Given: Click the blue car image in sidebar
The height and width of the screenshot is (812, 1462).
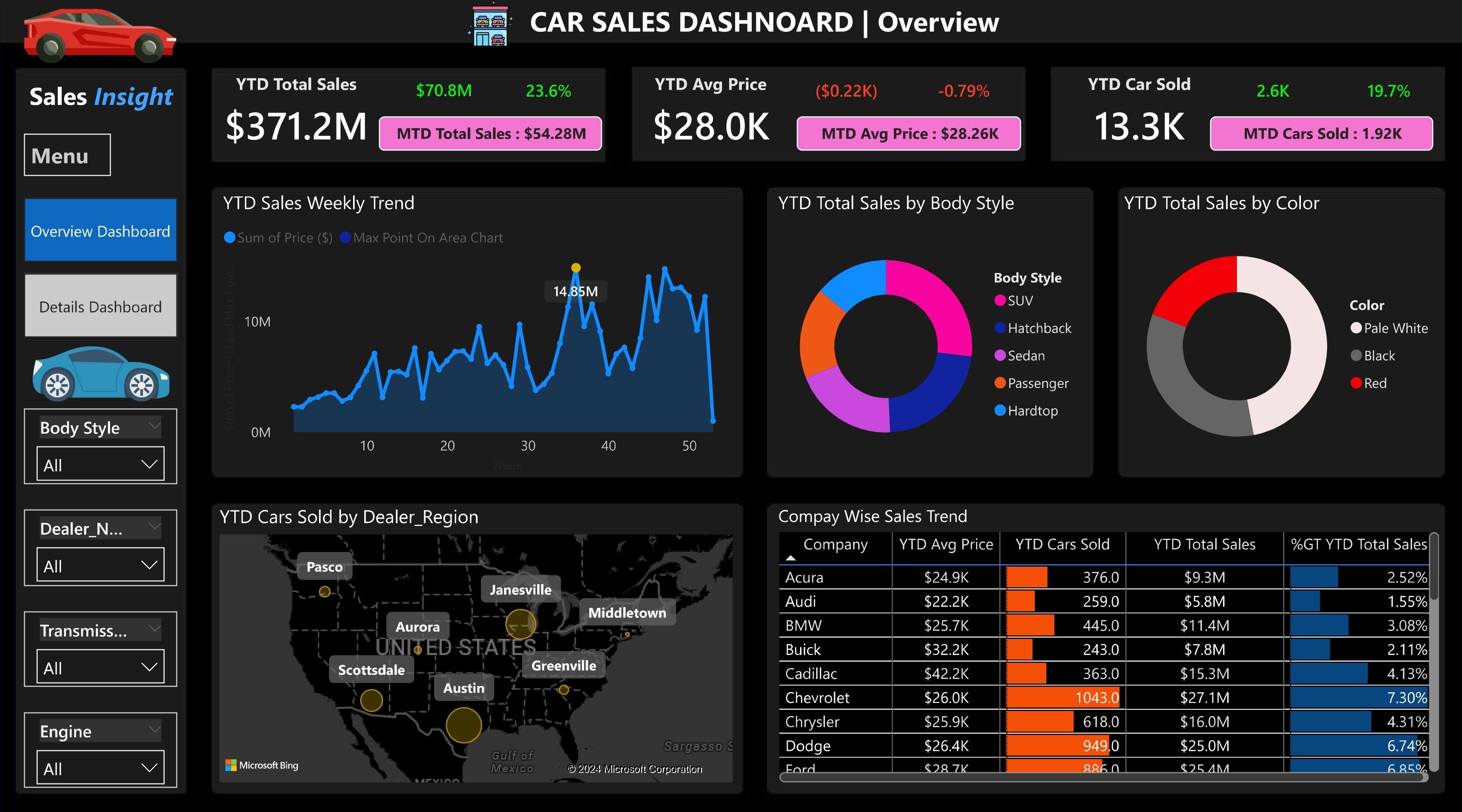Looking at the screenshot, I should (x=100, y=375).
